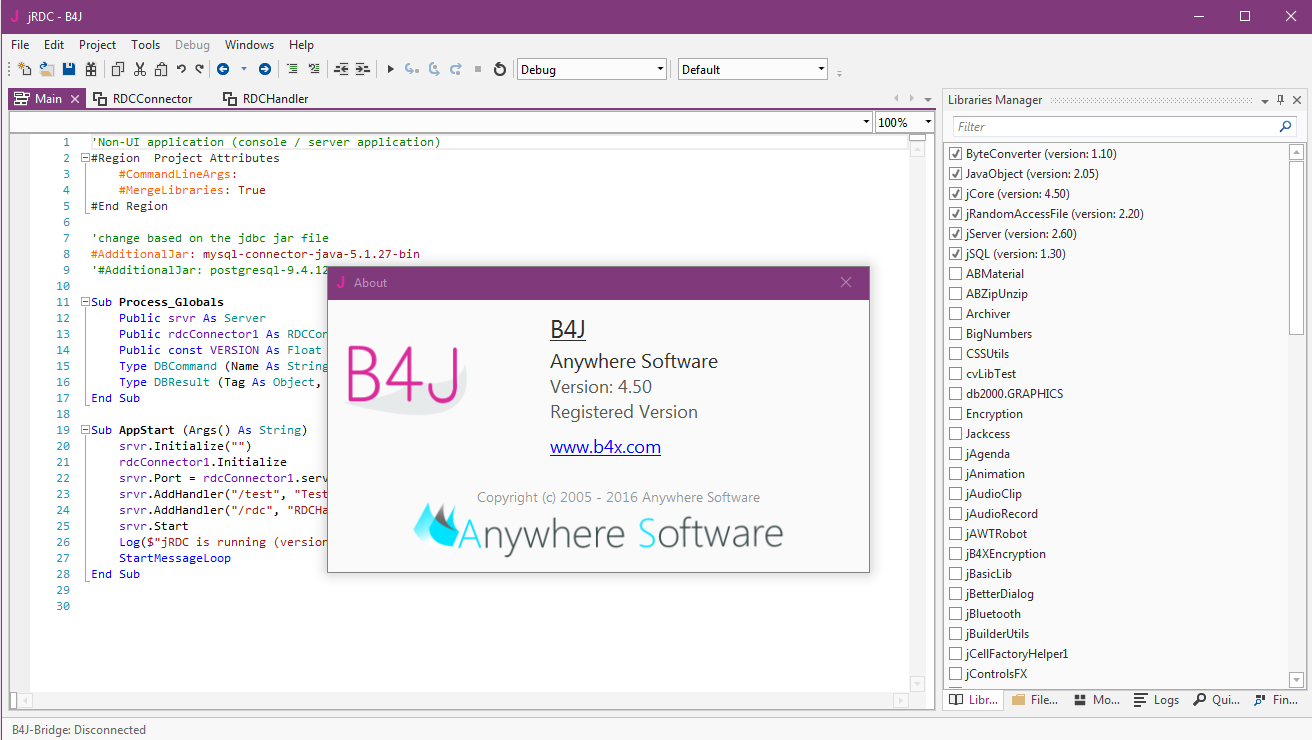Screen dimensions: 1312x740
Task: Switch to the RDCHandler tab
Action: 268,99
